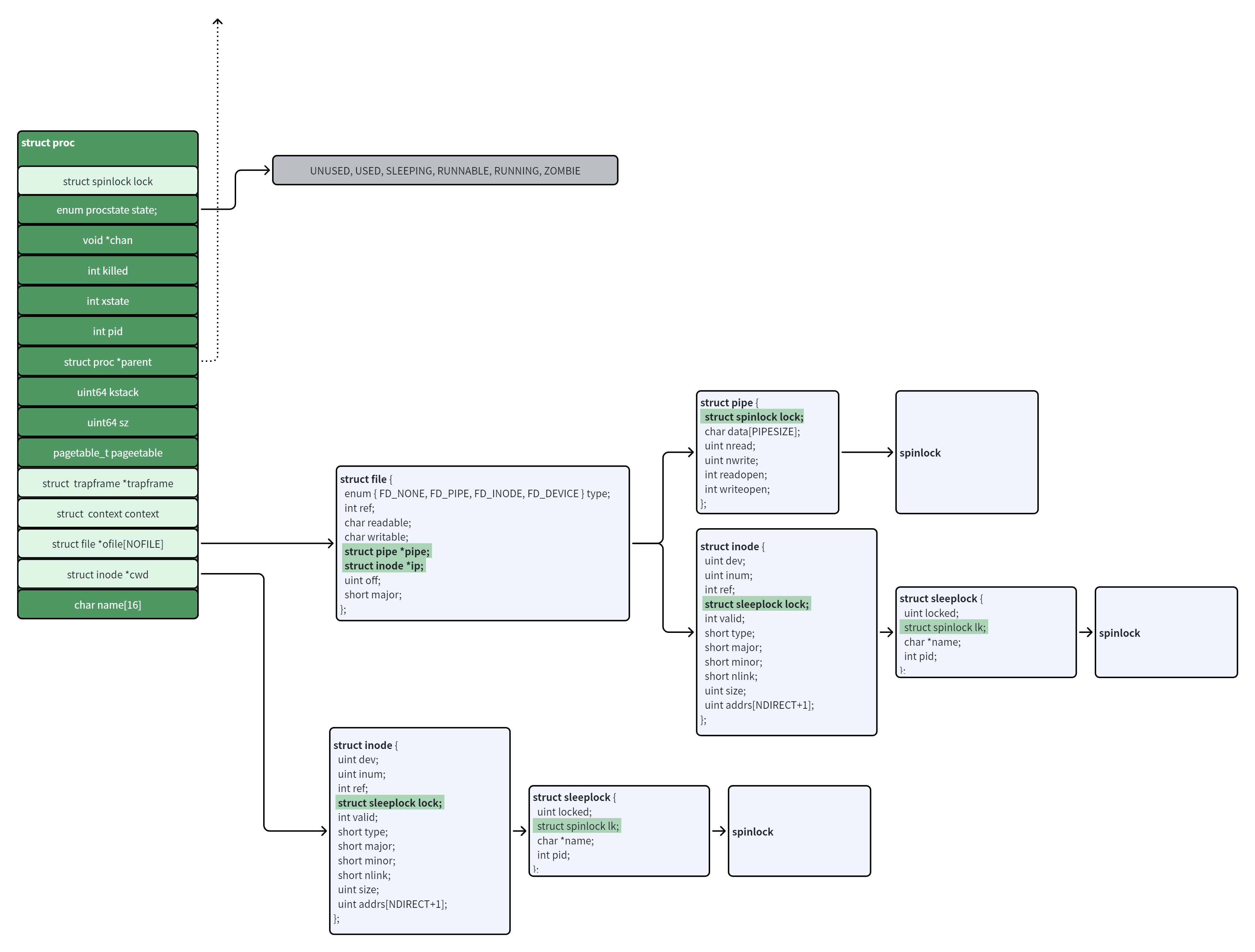The image size is (1255, 952).
Task: Click the char name[16] field
Action: [108, 605]
